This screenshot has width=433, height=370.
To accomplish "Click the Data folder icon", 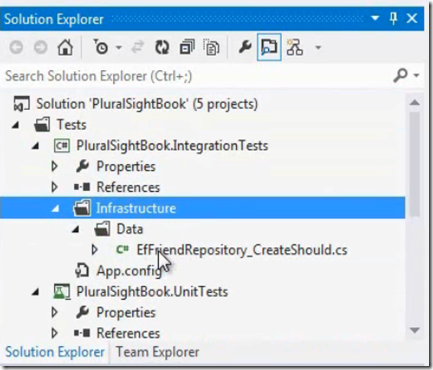I will click(x=102, y=229).
